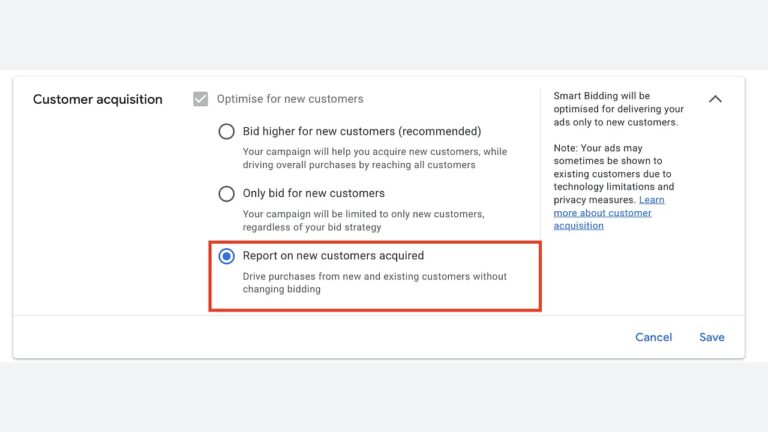Collapse the Customer acquisition section chevron
768x432 pixels.
click(x=715, y=99)
